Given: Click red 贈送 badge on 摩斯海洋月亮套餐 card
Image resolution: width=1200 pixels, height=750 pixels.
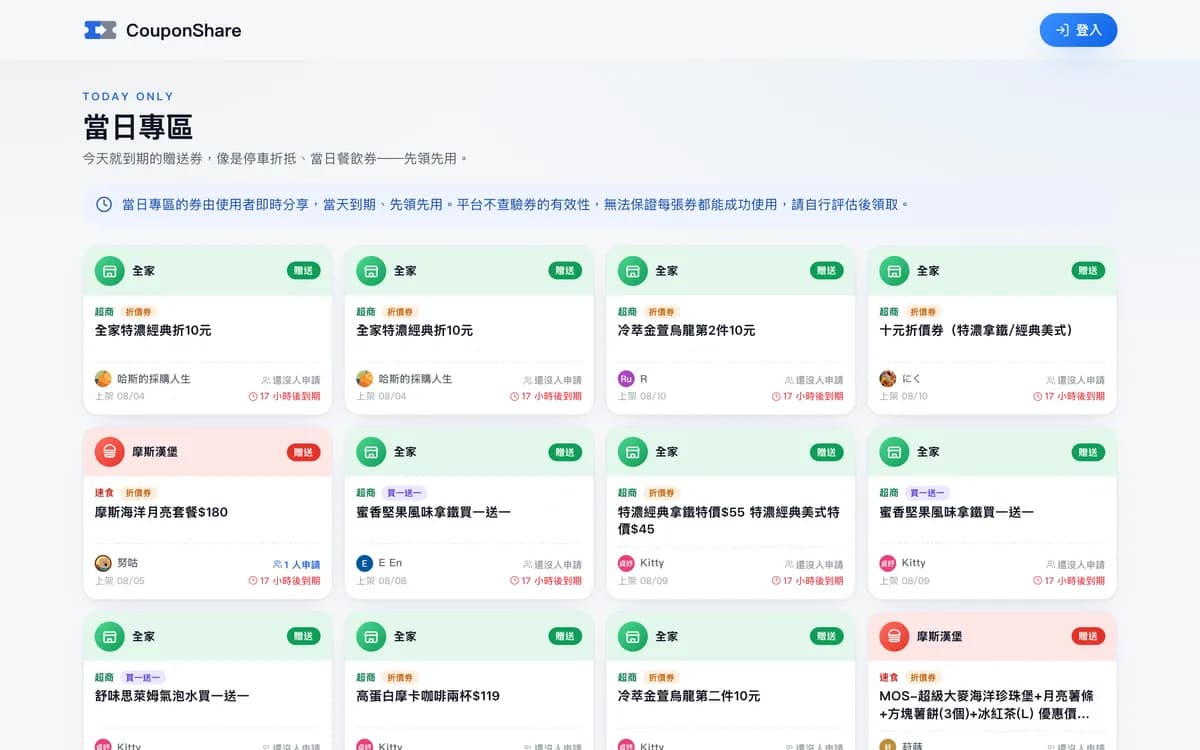Looking at the screenshot, I should pos(304,452).
